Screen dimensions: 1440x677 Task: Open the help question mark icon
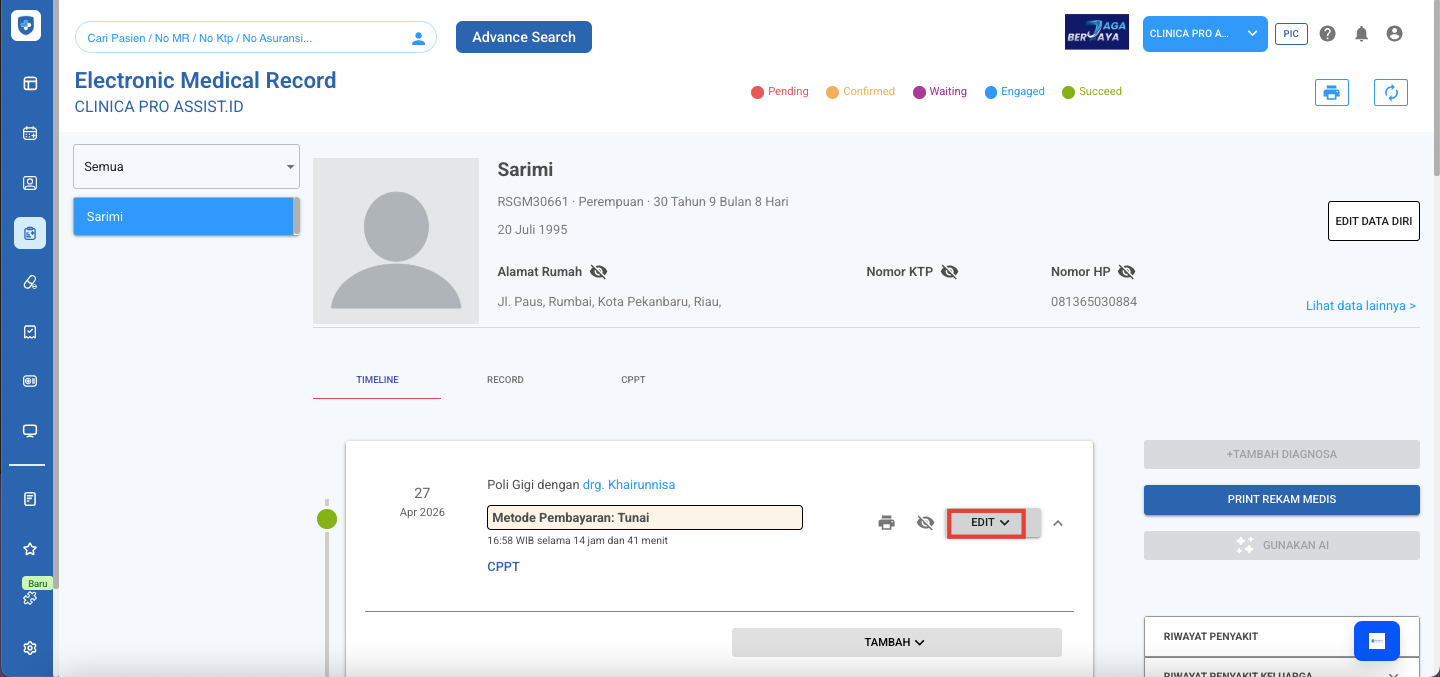(1327, 34)
